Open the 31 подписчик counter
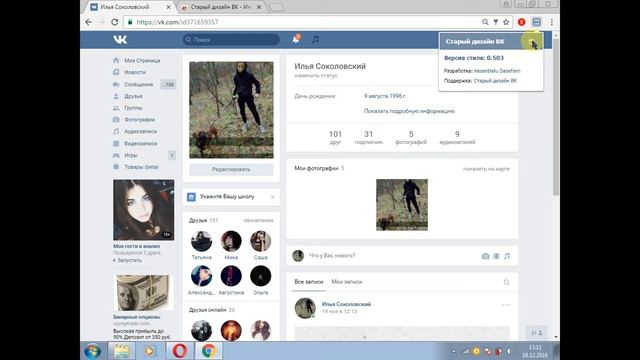640x360 pixels. [369, 137]
